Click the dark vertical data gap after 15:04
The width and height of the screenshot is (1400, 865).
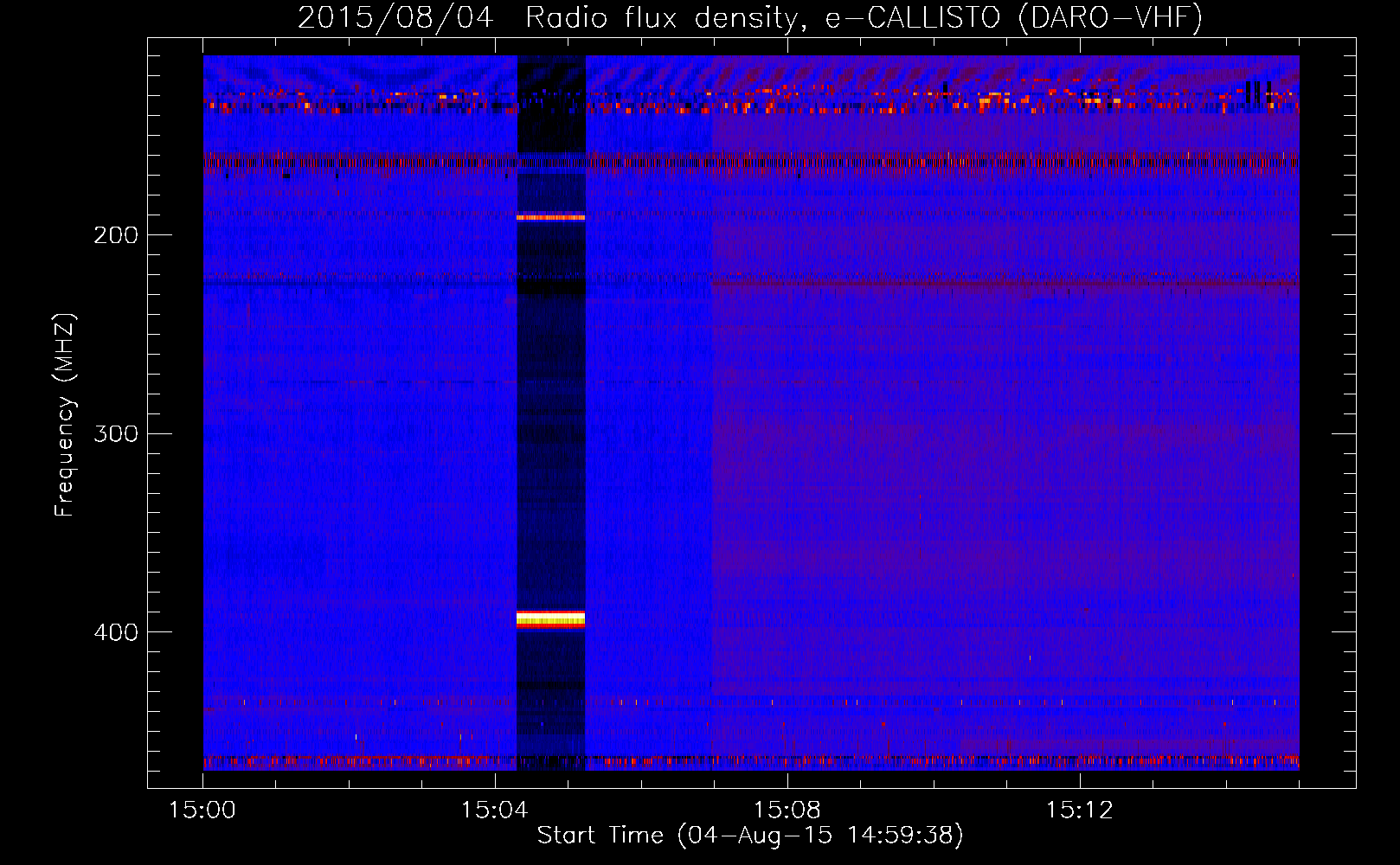point(551,413)
